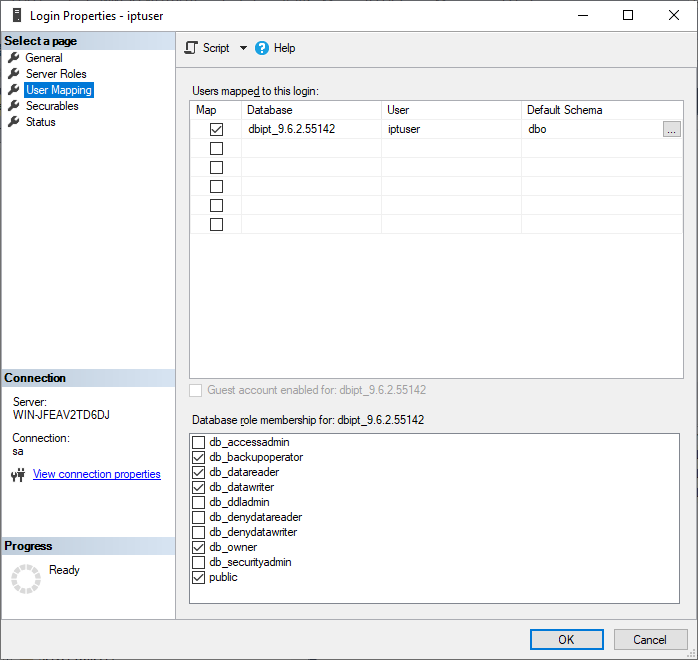The image size is (698, 660).
Task: Click the wrench icon beside Status
Action: tap(14, 121)
